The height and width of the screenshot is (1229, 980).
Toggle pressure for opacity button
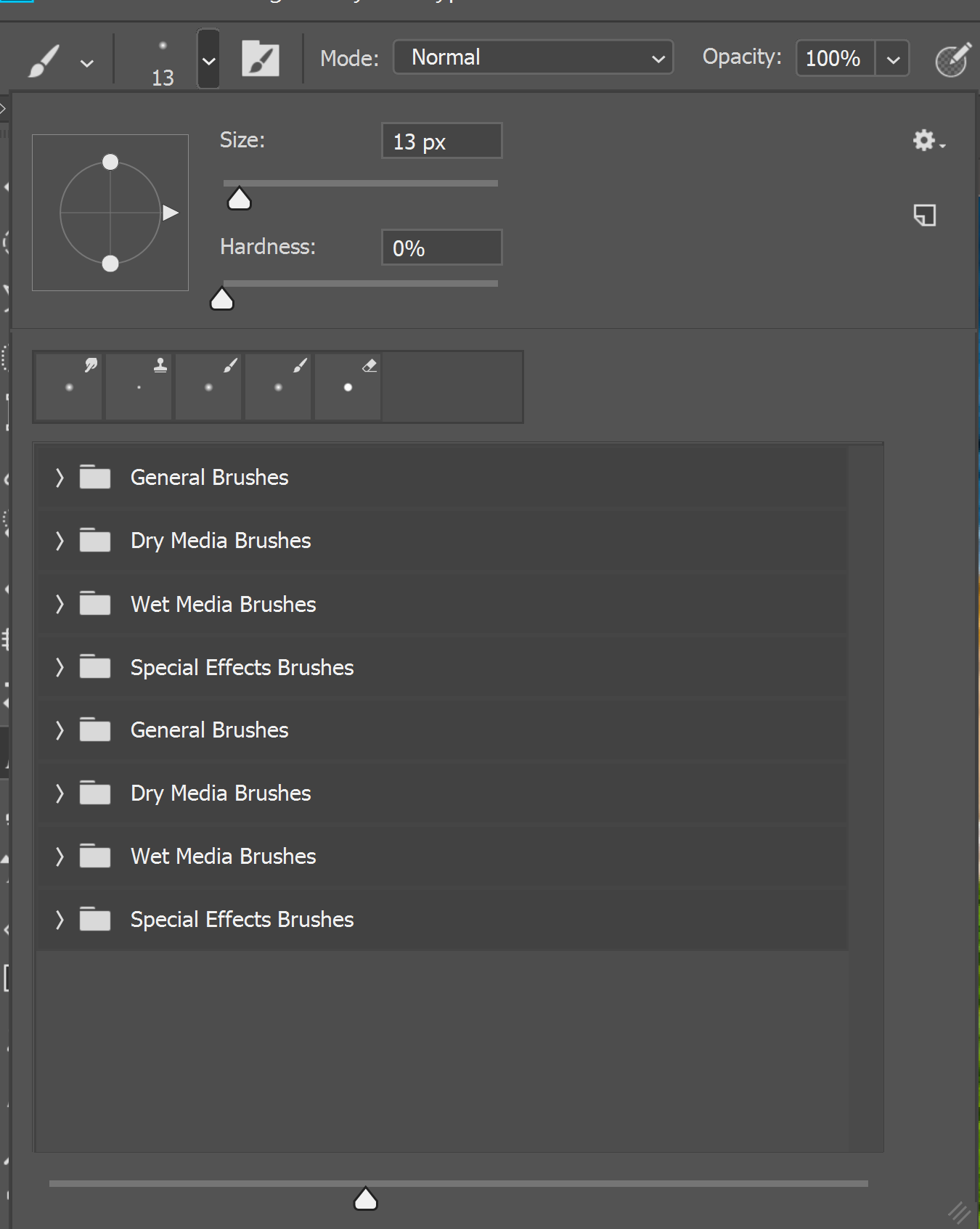point(952,60)
